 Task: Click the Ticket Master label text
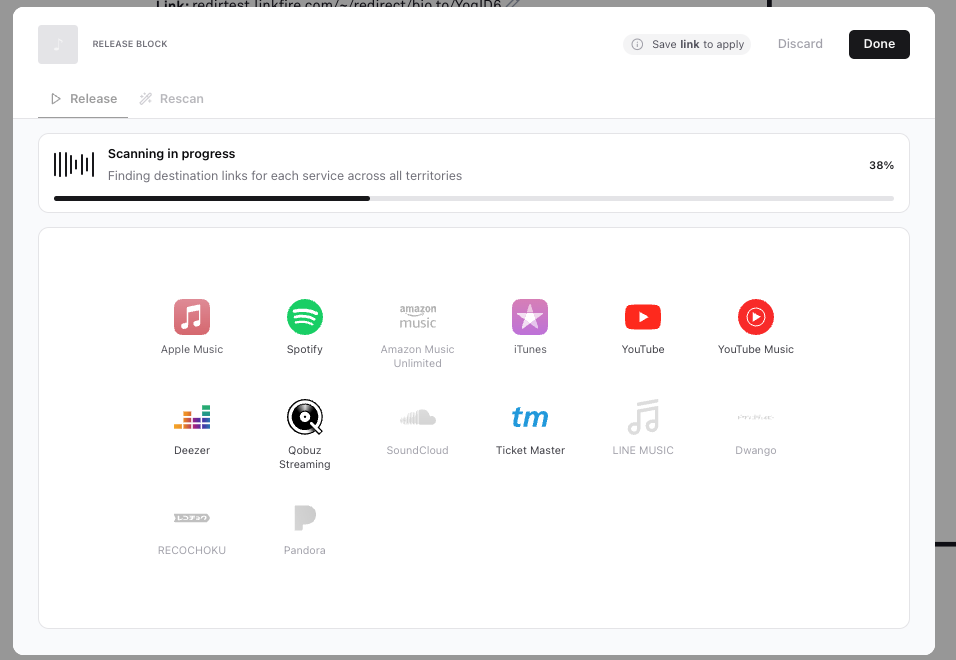[x=530, y=450]
